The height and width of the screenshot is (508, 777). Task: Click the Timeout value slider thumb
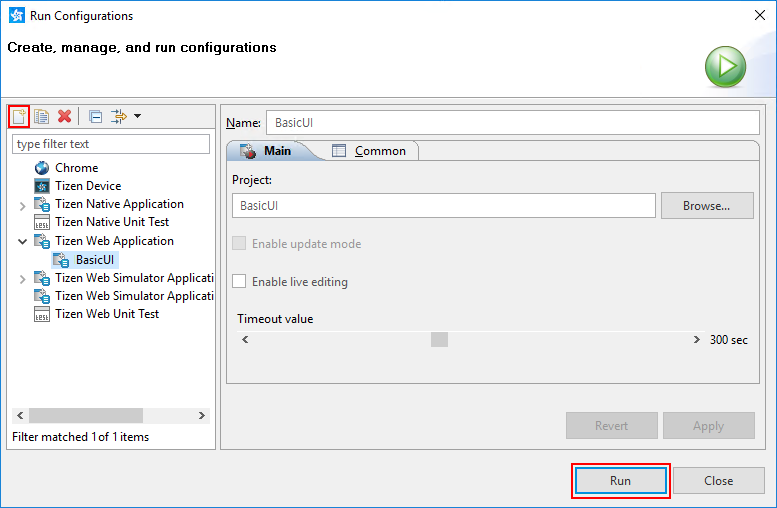439,340
